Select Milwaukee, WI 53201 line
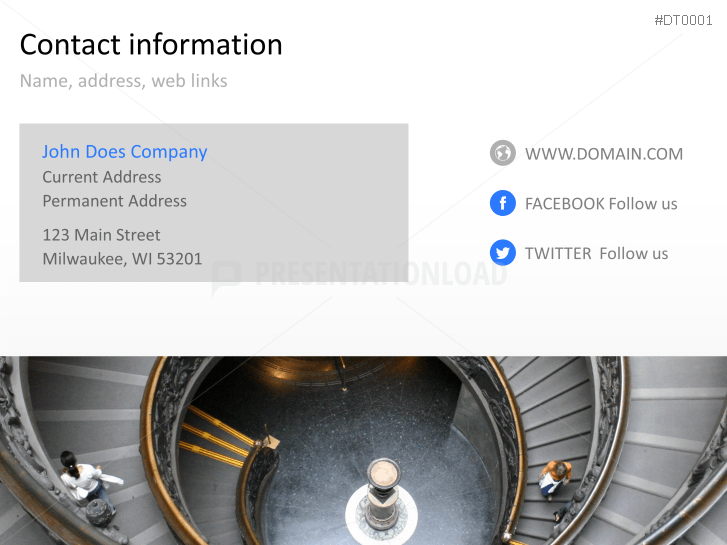The image size is (727, 545). [122, 259]
